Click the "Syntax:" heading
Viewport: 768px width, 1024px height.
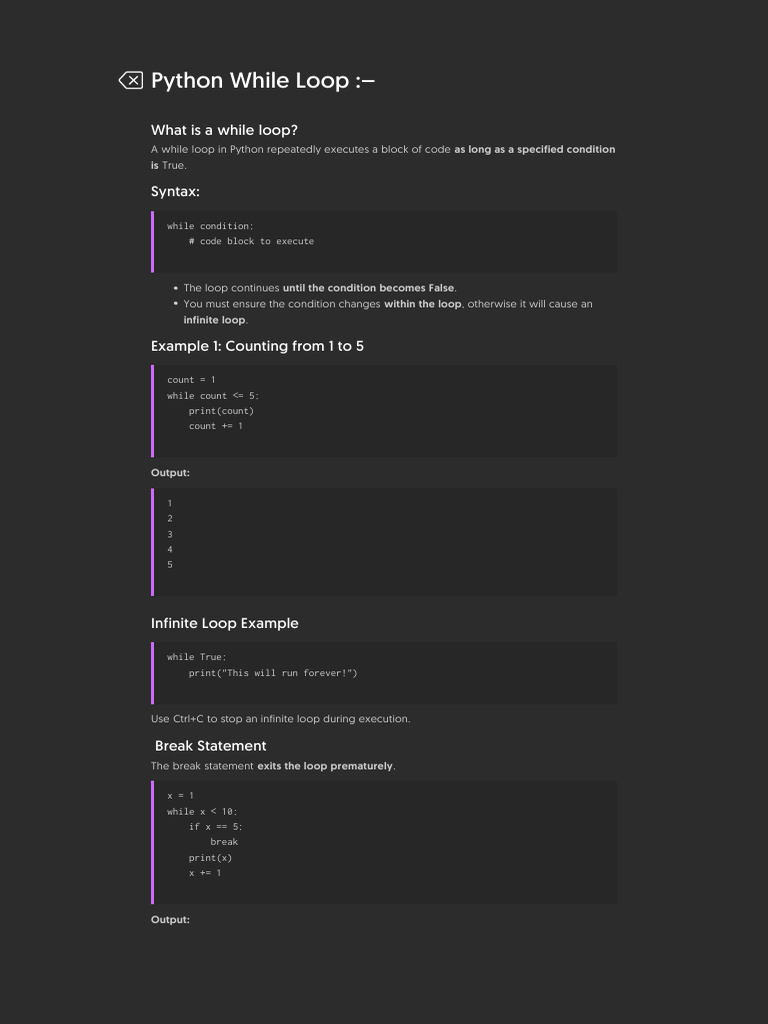coord(175,191)
